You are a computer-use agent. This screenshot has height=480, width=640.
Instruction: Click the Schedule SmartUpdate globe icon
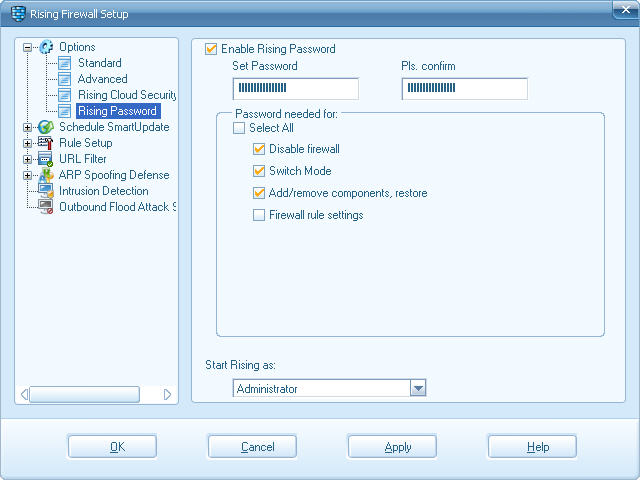(x=46, y=127)
